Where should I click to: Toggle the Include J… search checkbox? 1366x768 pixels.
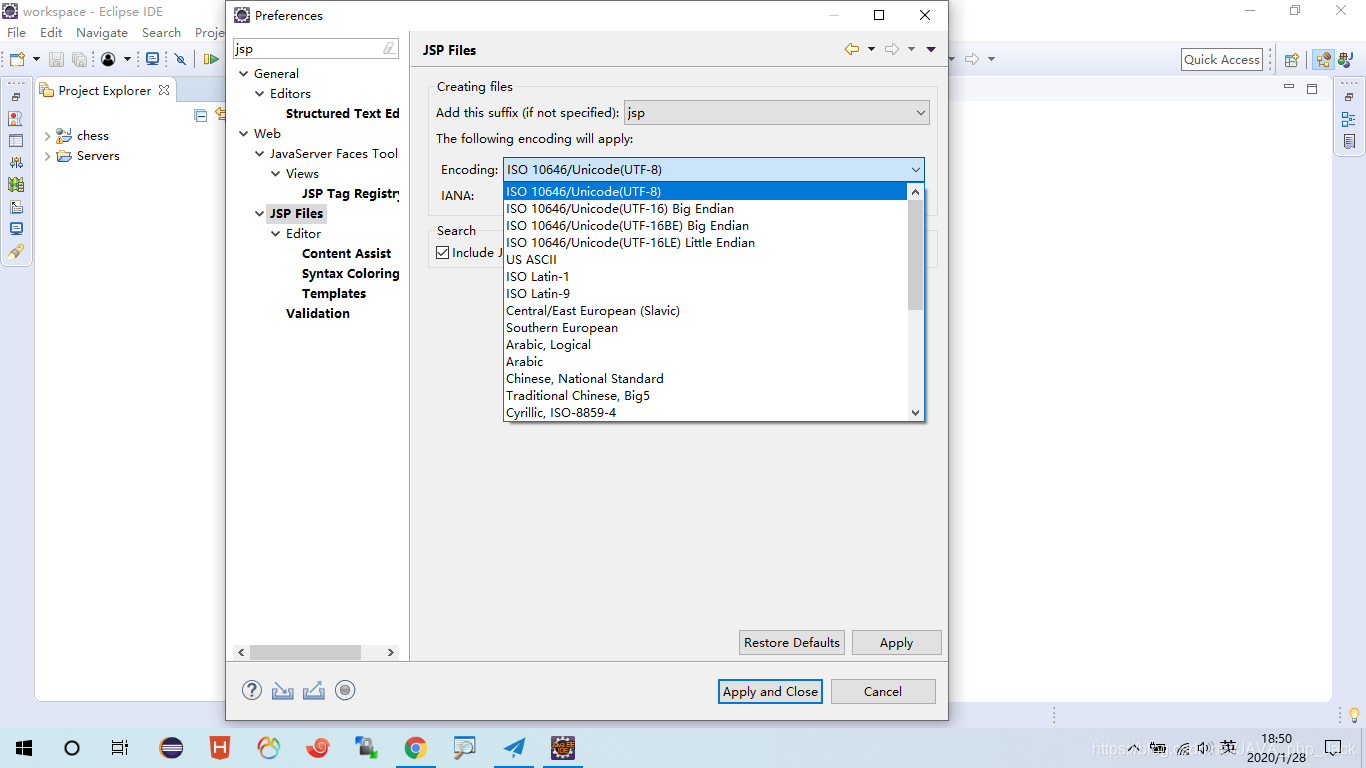point(443,253)
